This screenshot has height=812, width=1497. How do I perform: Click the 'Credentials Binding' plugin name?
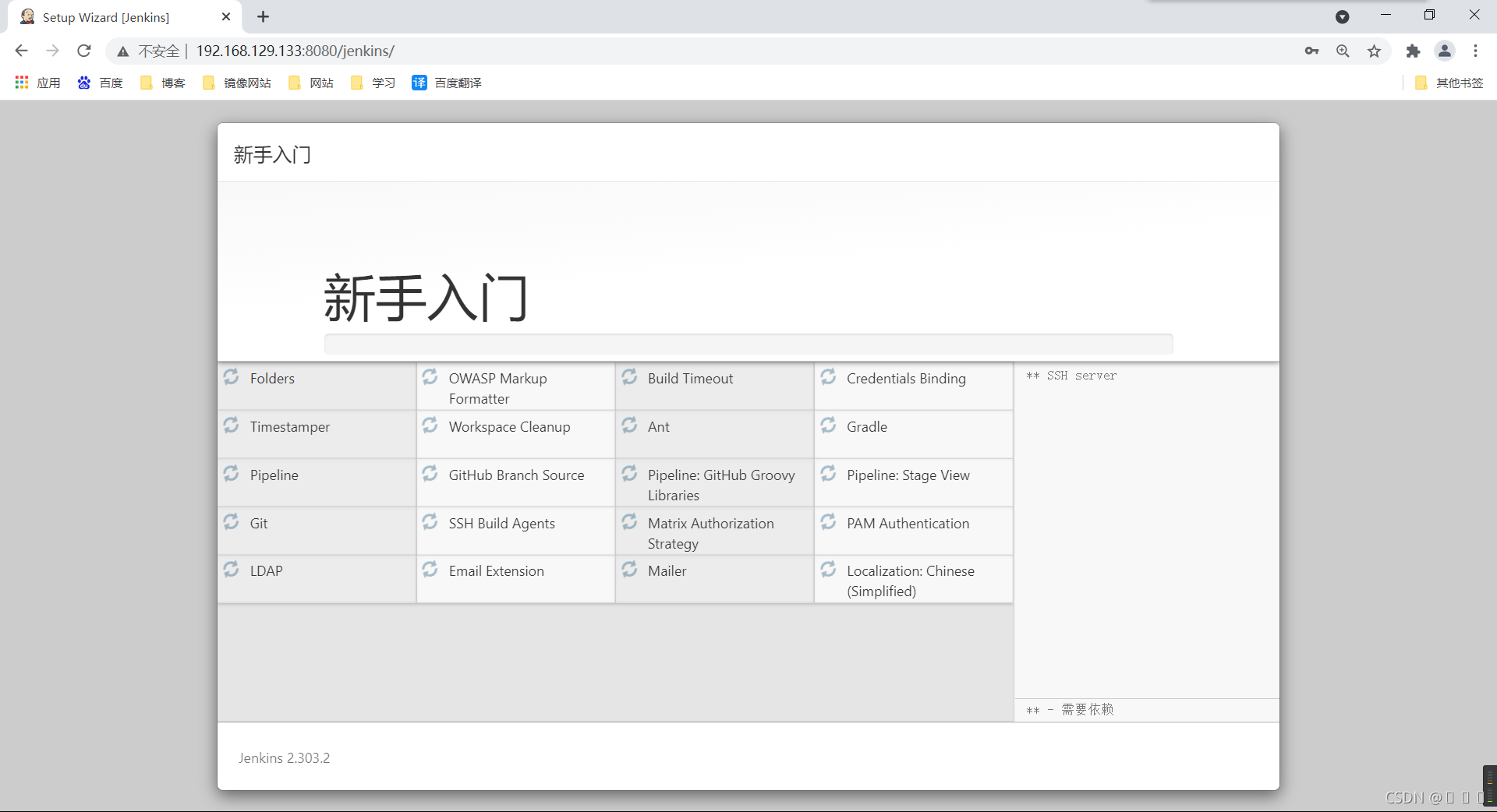906,378
